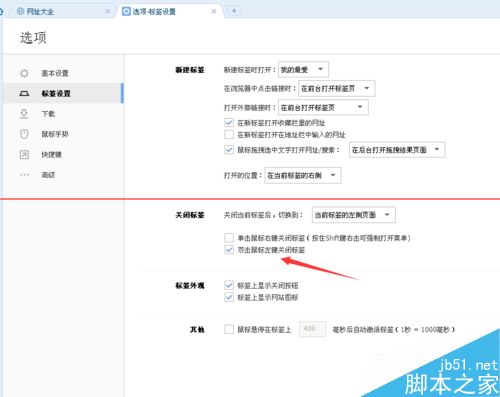The width and height of the screenshot is (500, 397).
Task: Toggle 鼠标拖拽选中文字打开网址/搜索 checkbox
Action: [x=229, y=150]
